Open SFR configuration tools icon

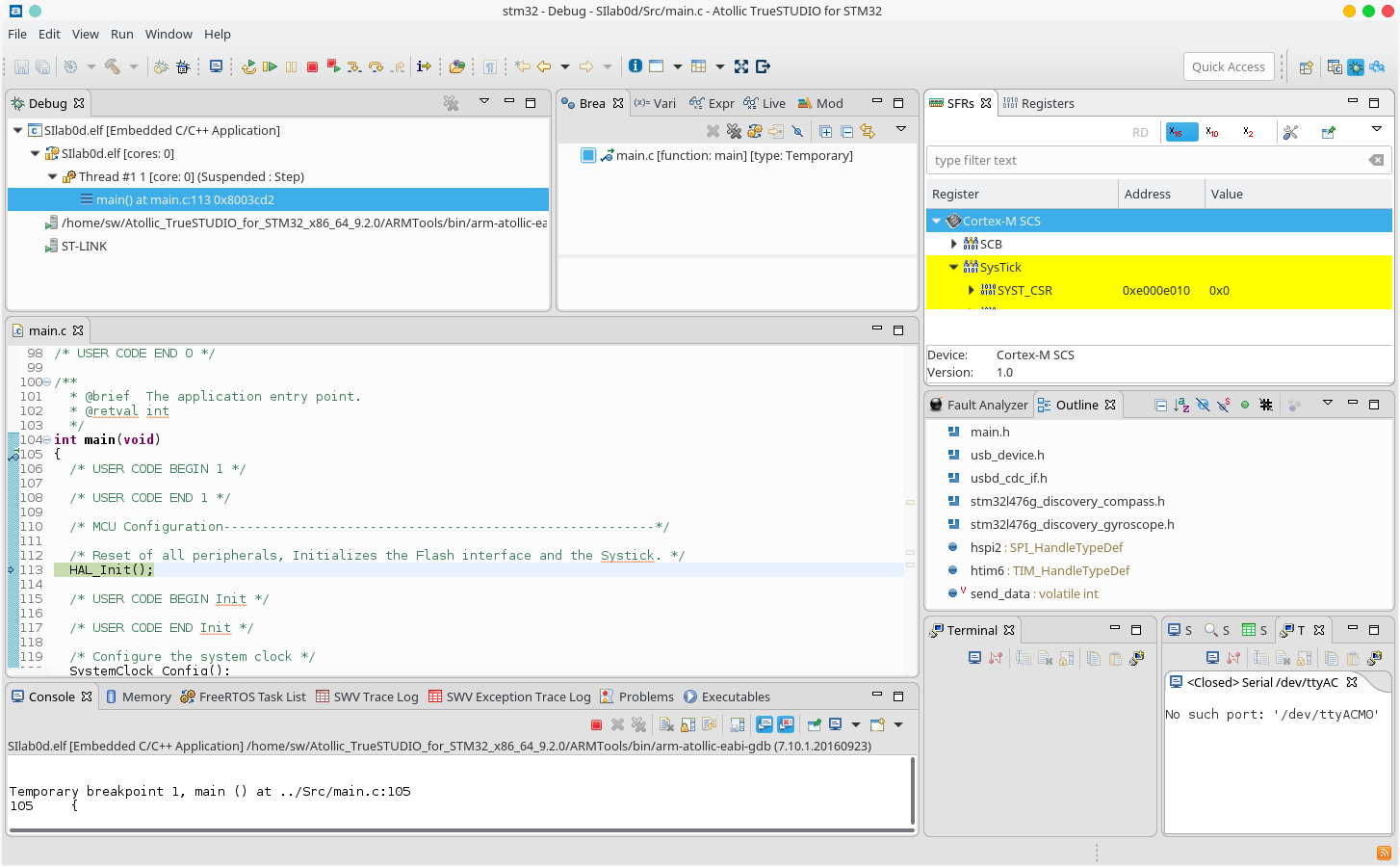[x=1290, y=132]
